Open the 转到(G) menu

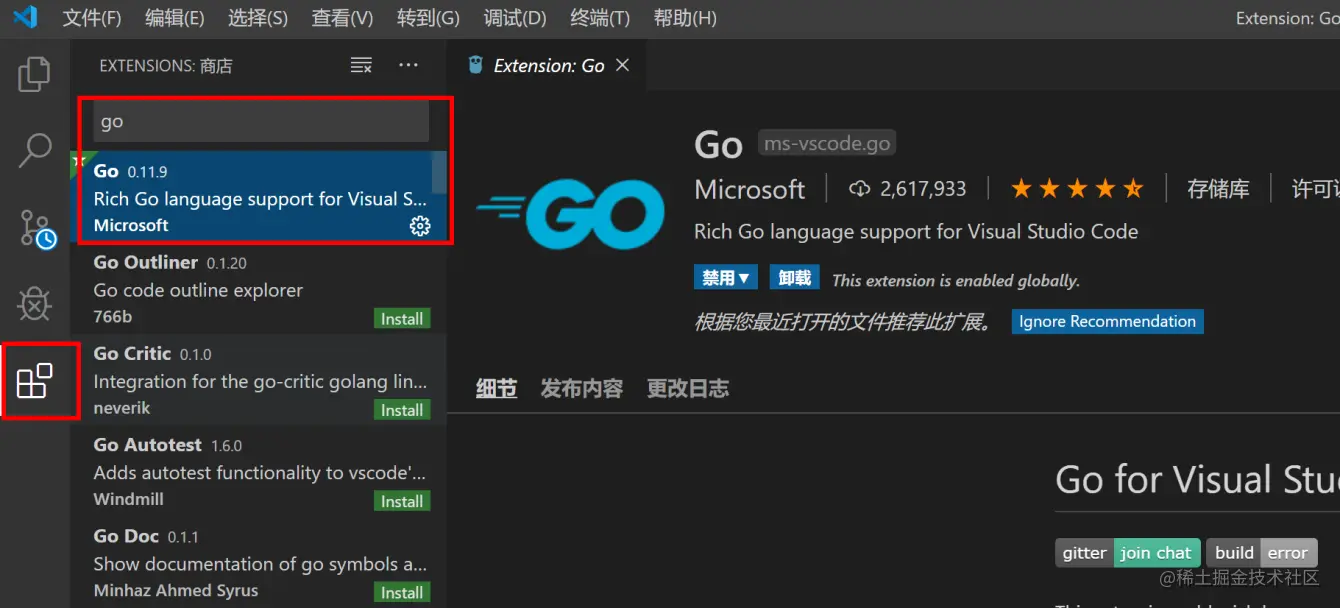428,18
